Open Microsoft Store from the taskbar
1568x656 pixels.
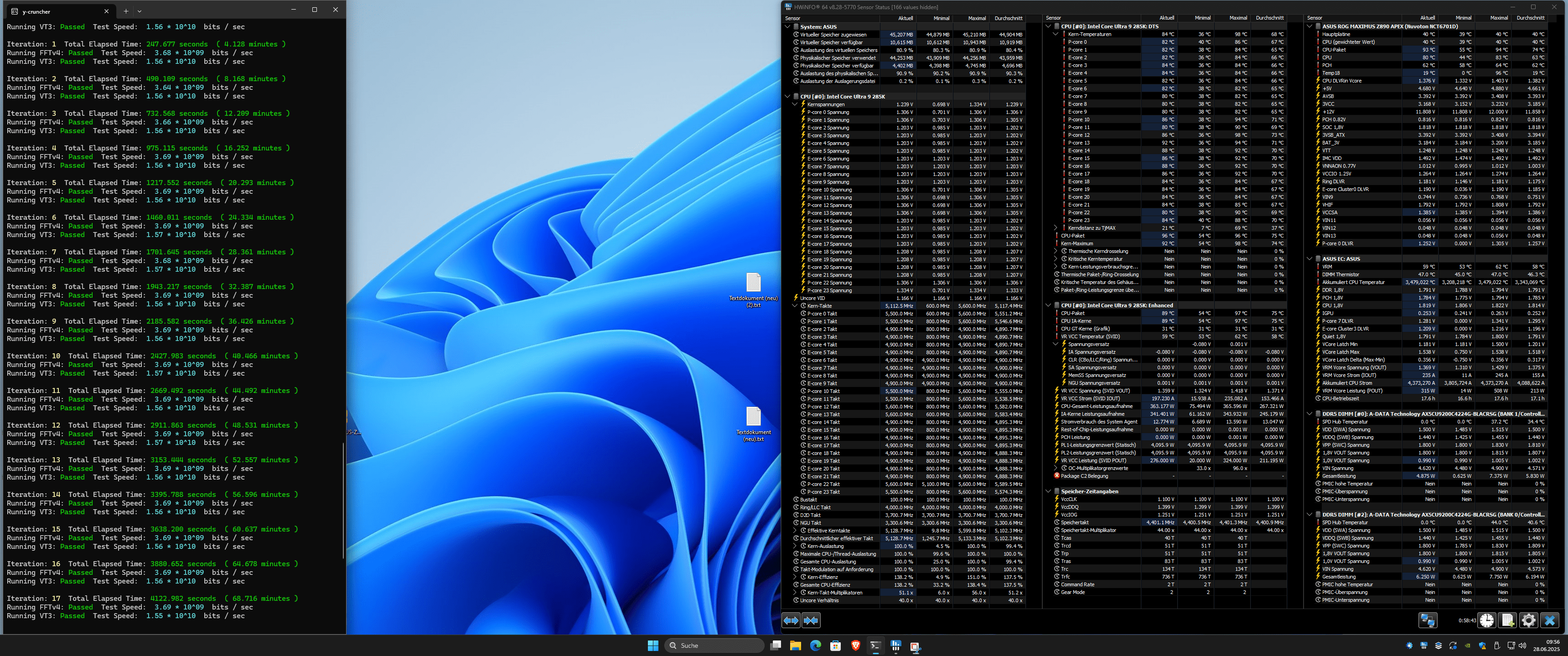[836, 646]
